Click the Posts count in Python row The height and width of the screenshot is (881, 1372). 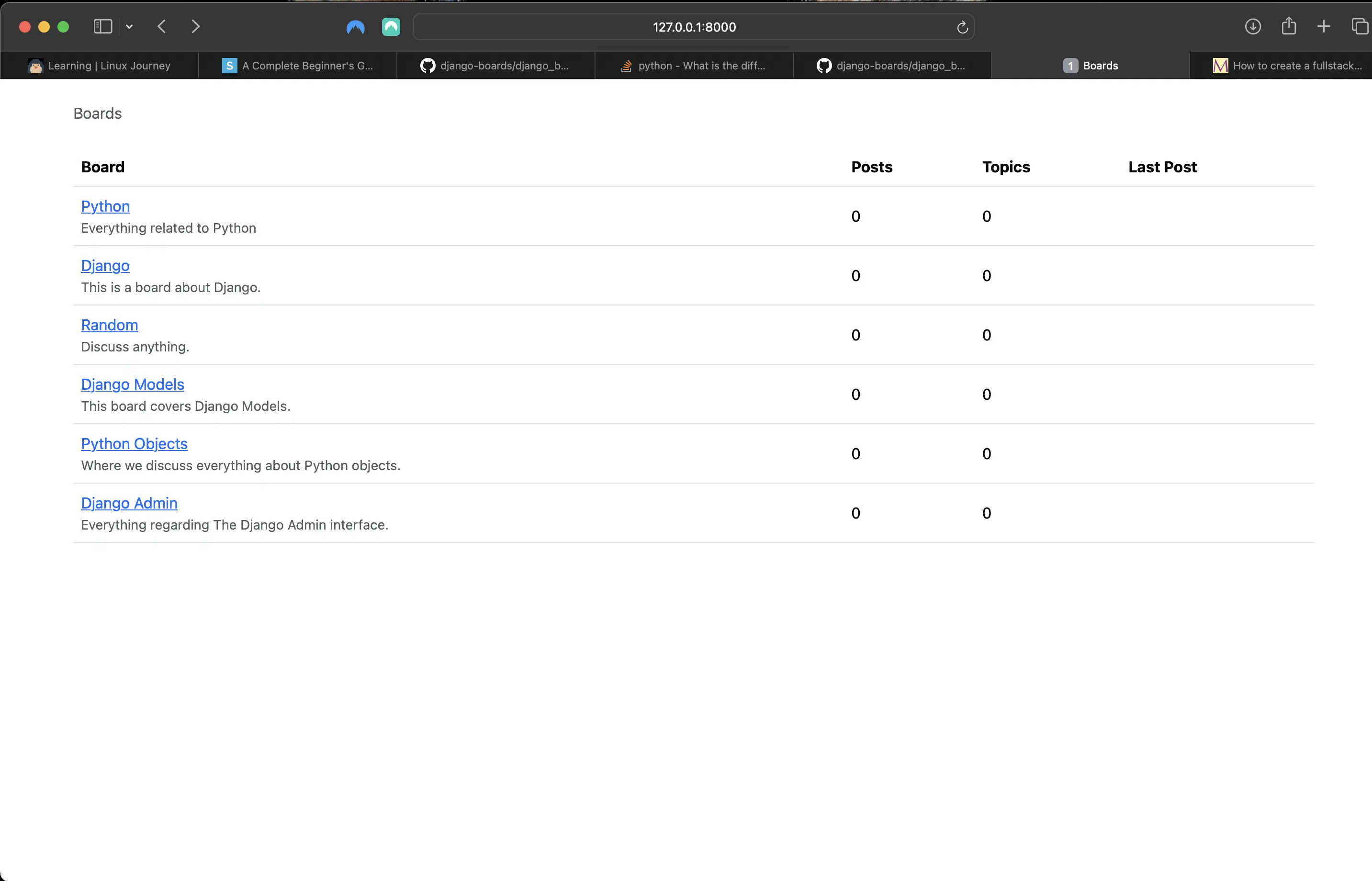(855, 216)
